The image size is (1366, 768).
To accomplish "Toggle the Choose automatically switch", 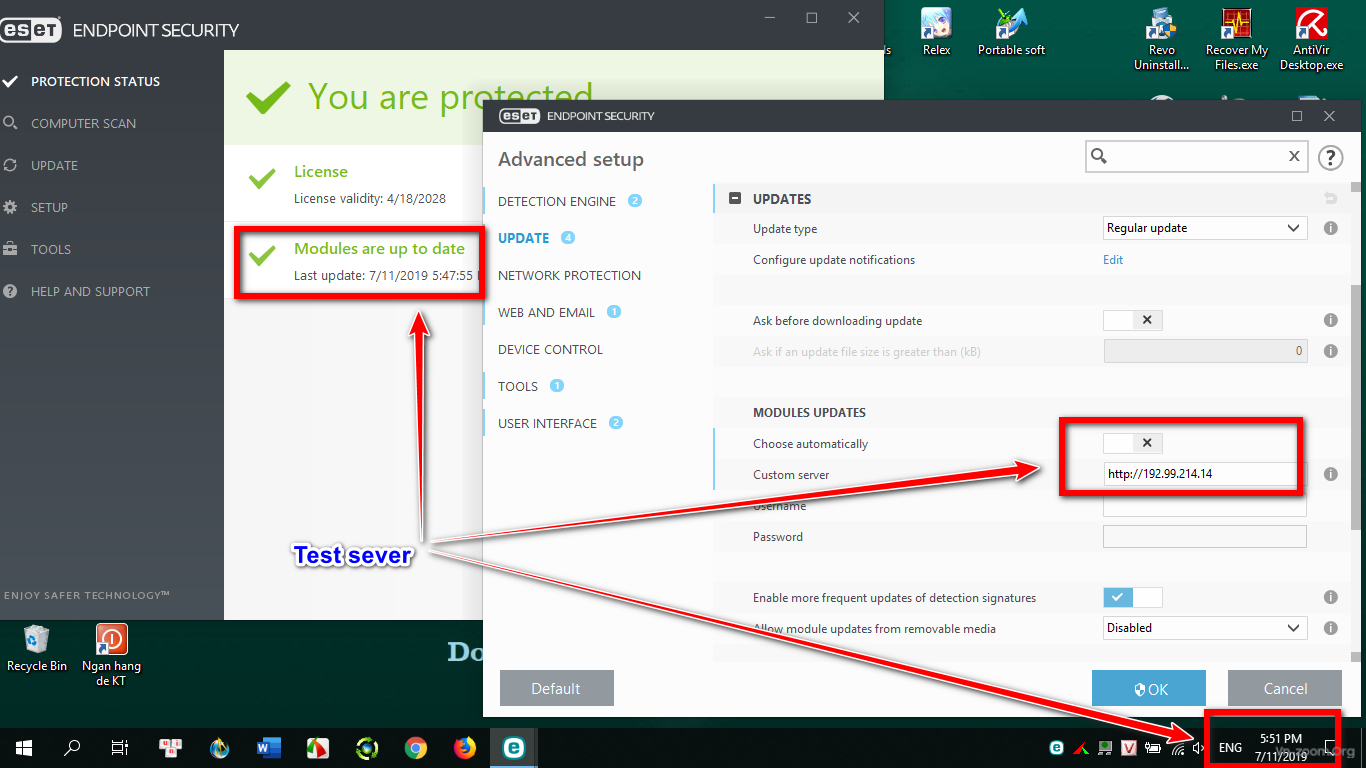I will [1133, 443].
